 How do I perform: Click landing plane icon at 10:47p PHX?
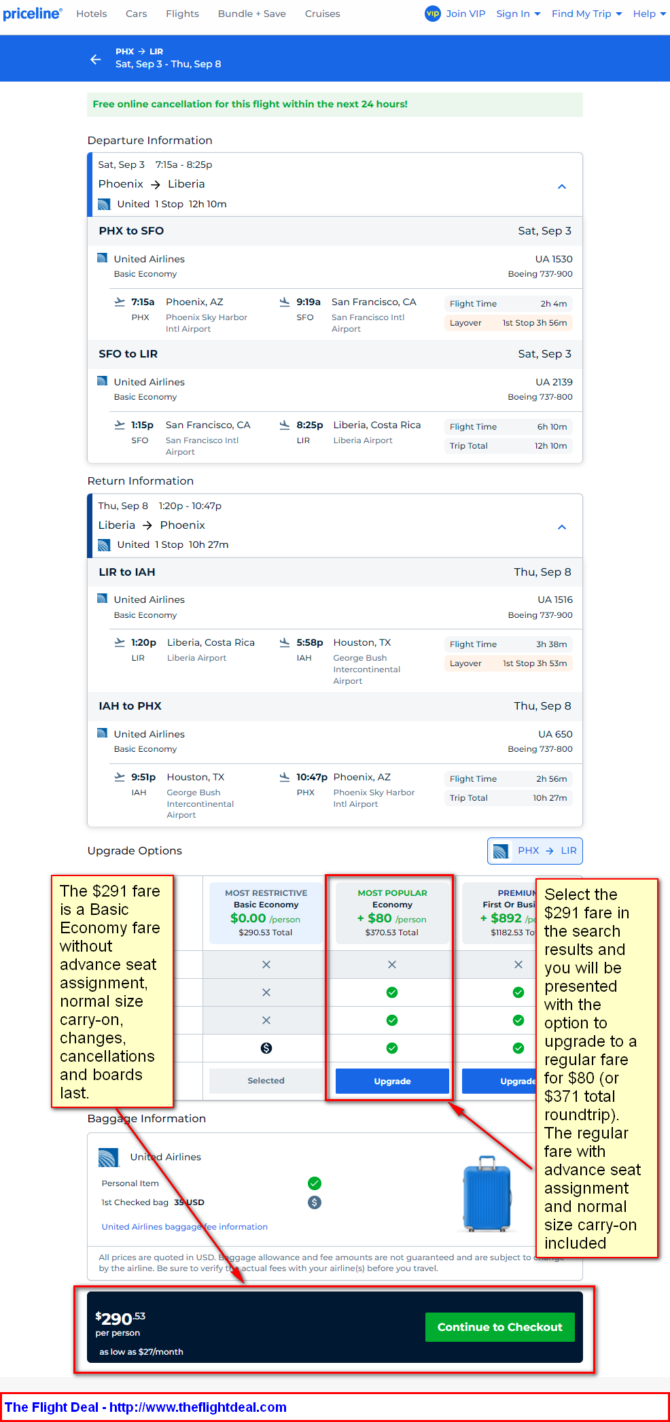tap(285, 777)
